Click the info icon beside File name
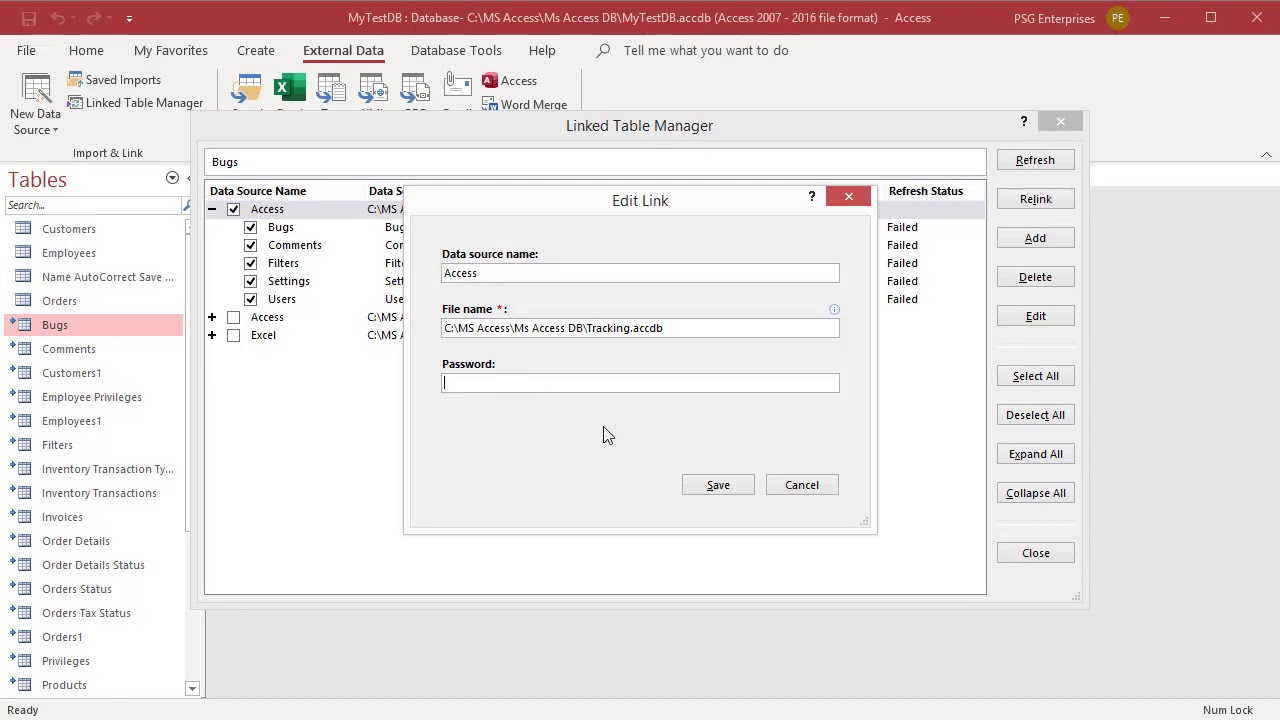The width and height of the screenshot is (1280, 720). [834, 310]
